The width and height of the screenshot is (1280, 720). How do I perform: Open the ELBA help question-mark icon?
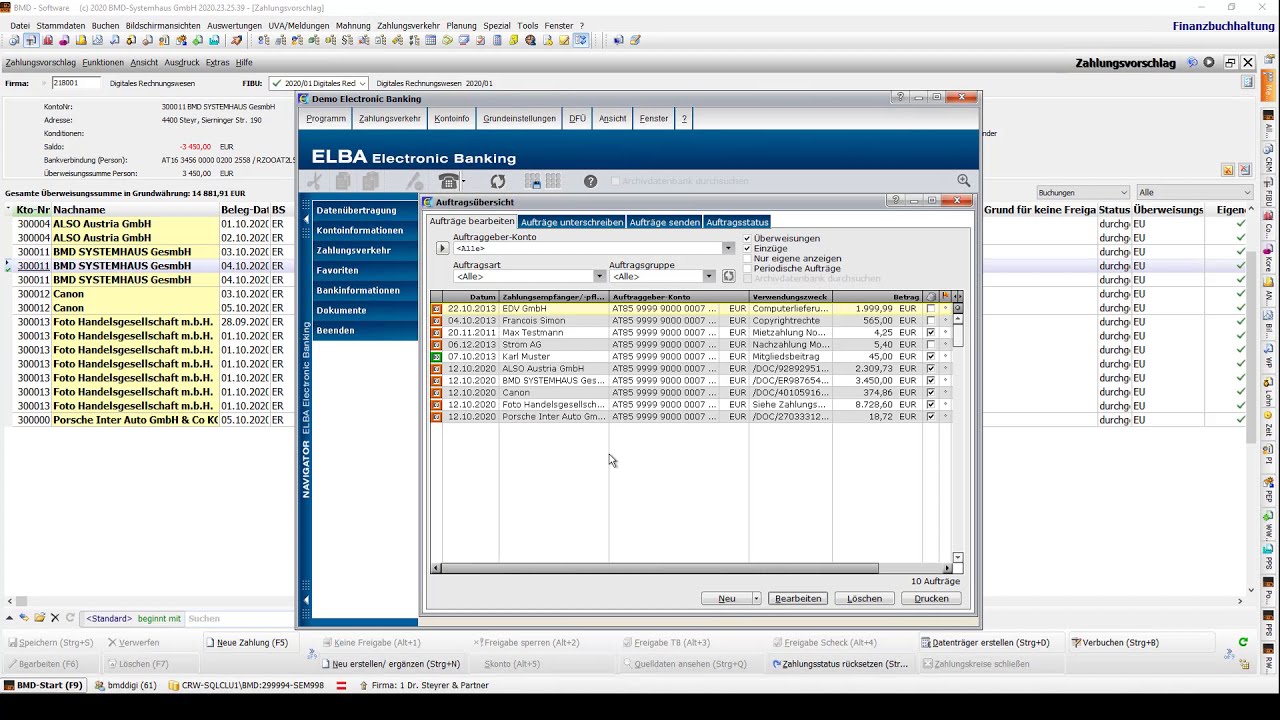tap(590, 181)
